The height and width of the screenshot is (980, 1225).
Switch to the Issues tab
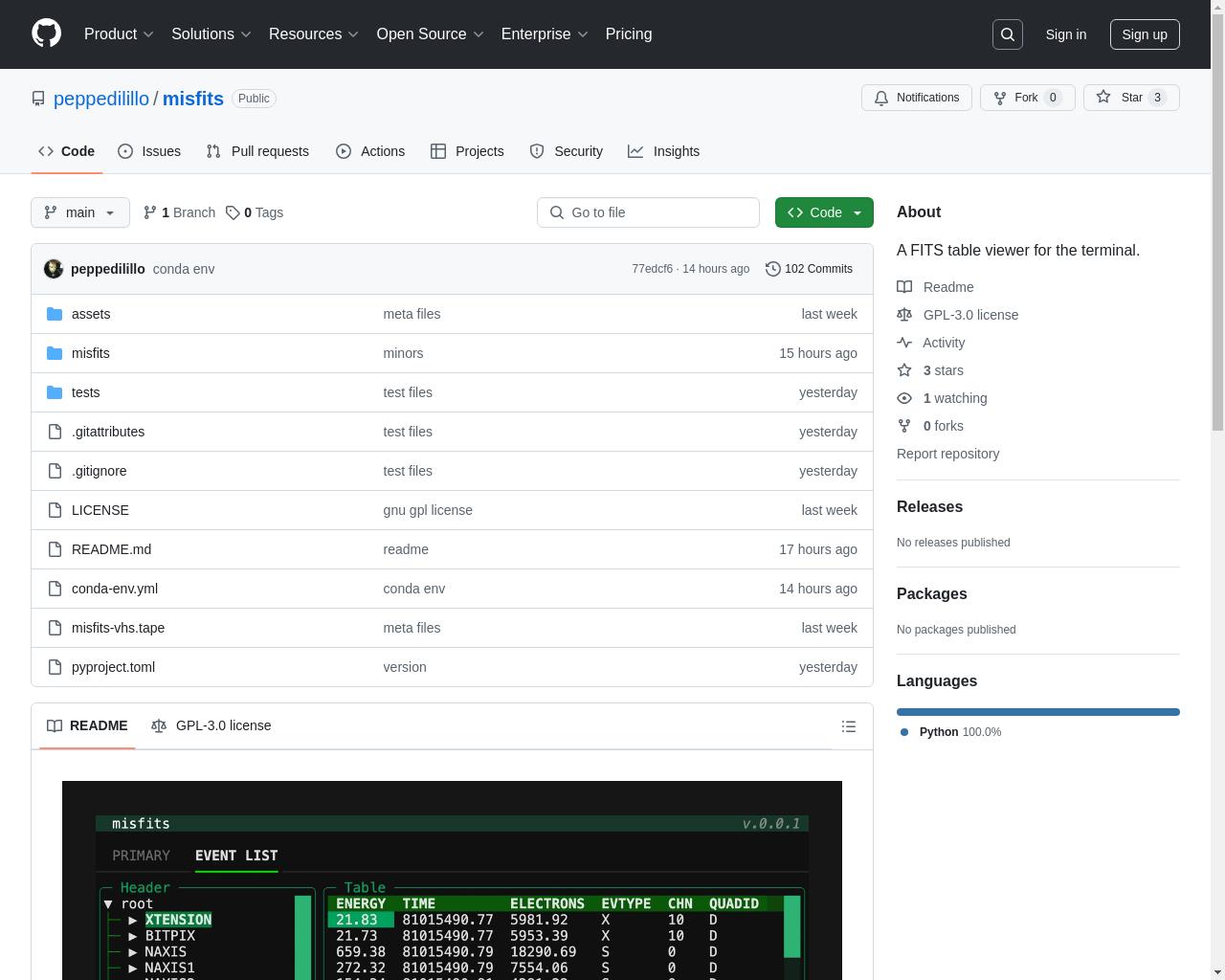(x=149, y=151)
